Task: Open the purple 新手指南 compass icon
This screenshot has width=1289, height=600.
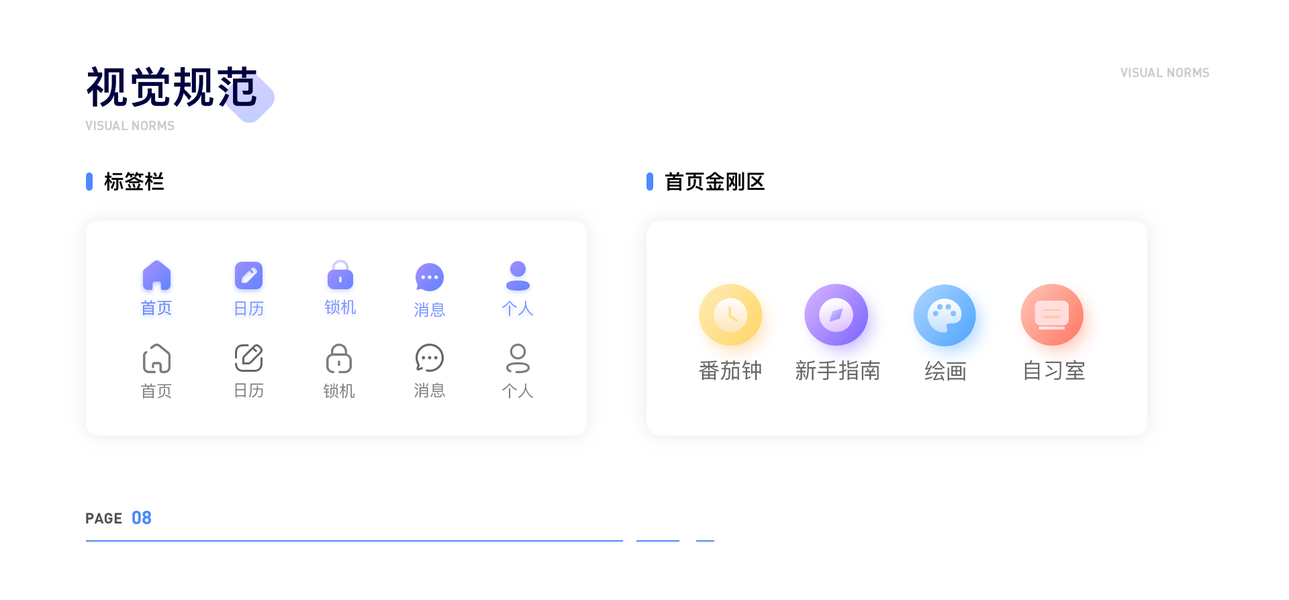Action: (x=836, y=315)
